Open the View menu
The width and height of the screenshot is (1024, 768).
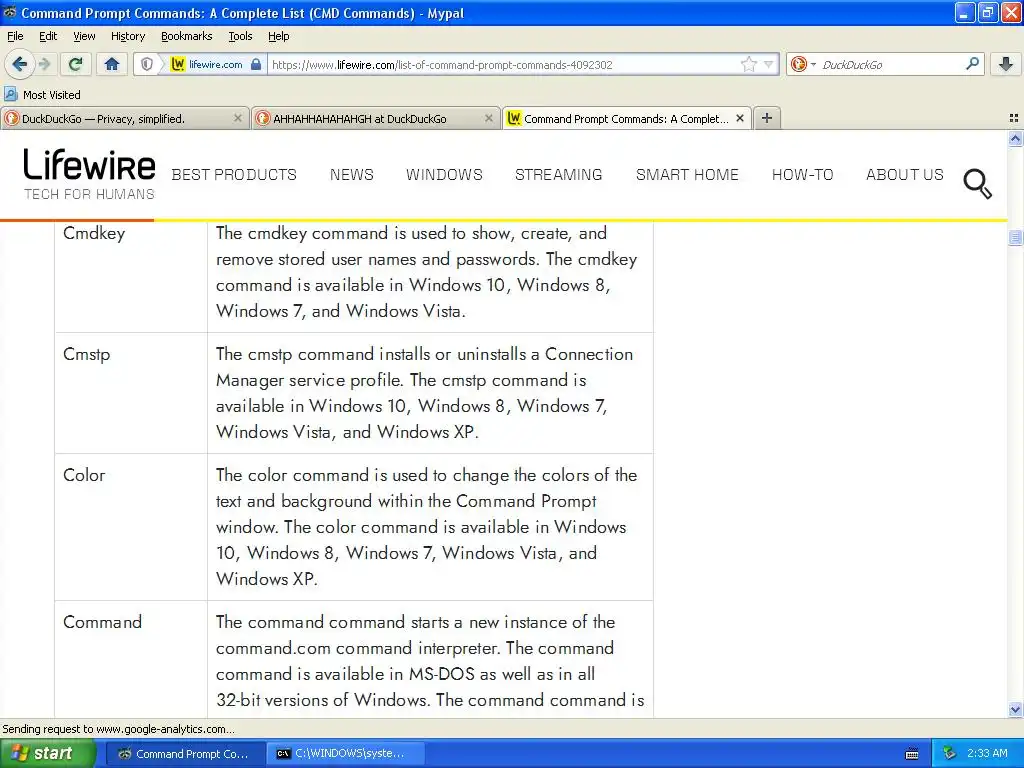(x=84, y=36)
